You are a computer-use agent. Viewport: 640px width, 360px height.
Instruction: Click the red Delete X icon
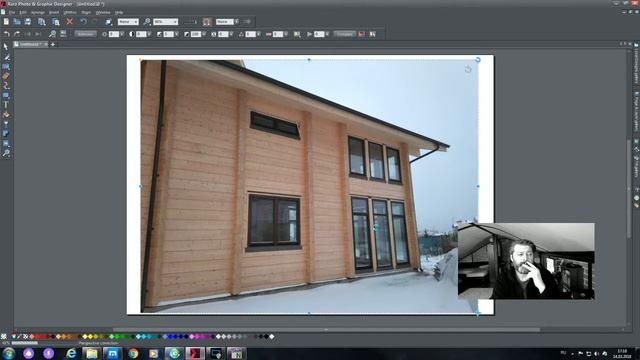tap(69, 22)
